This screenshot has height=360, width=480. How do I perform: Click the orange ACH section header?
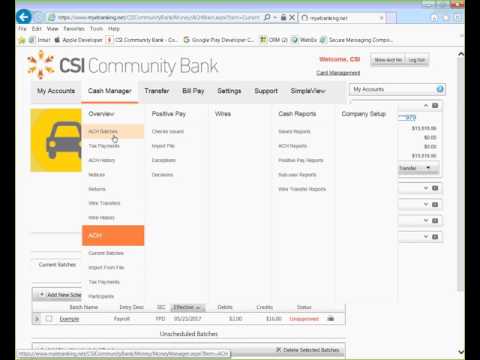coord(113,236)
